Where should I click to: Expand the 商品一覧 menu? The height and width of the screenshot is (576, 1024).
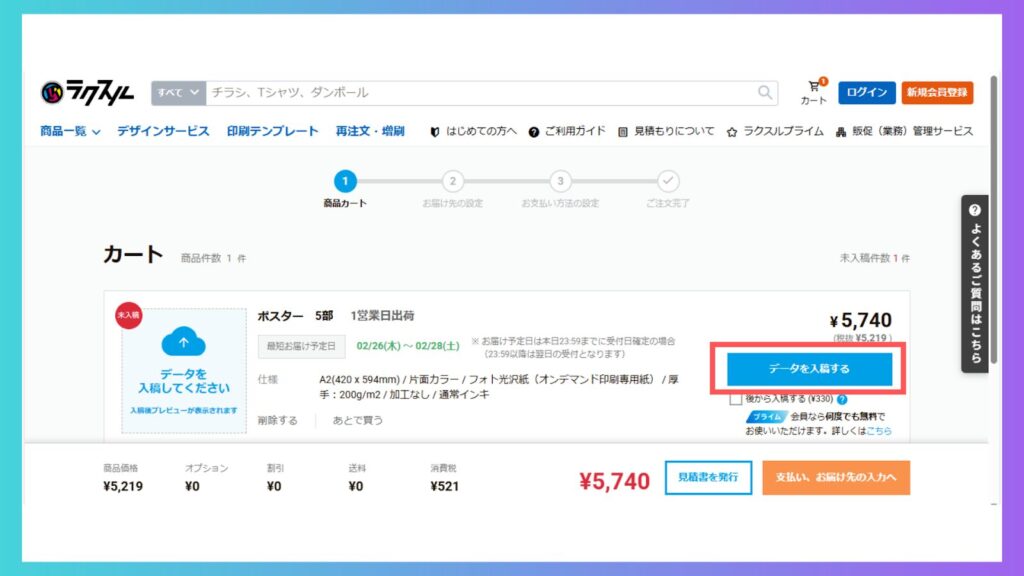(x=70, y=131)
